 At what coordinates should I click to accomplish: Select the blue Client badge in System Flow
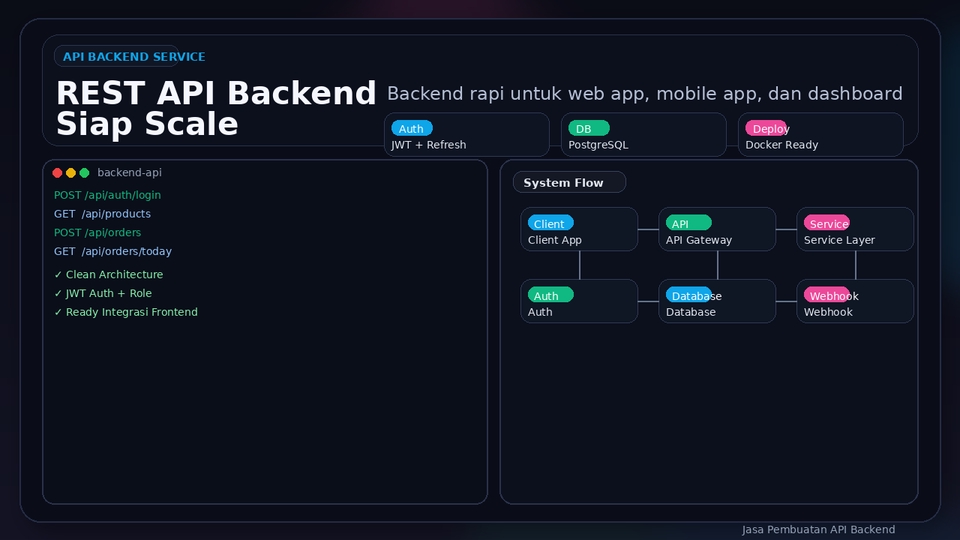coord(550,223)
